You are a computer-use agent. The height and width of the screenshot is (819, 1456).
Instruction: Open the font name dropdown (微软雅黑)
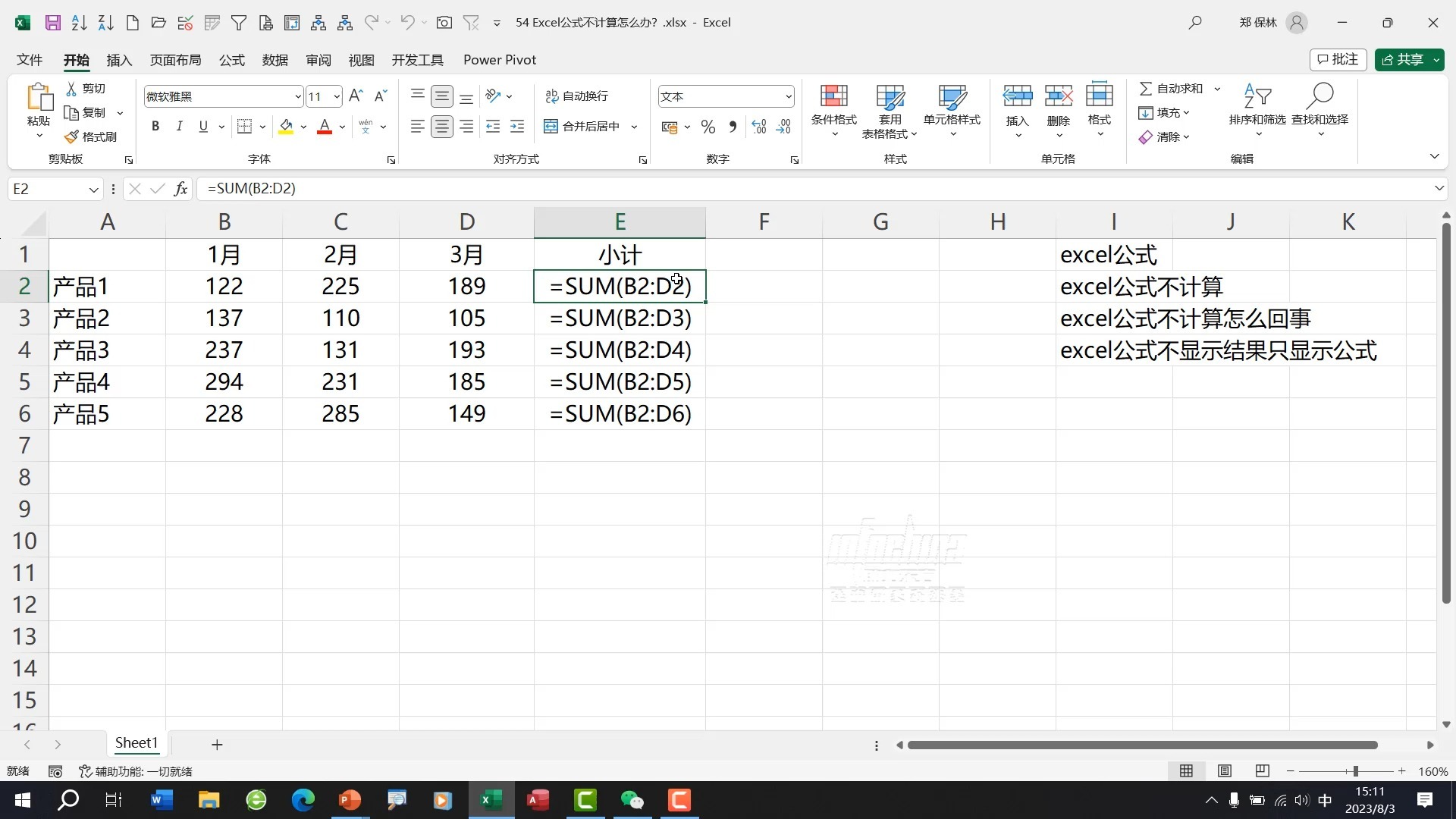pos(297,96)
